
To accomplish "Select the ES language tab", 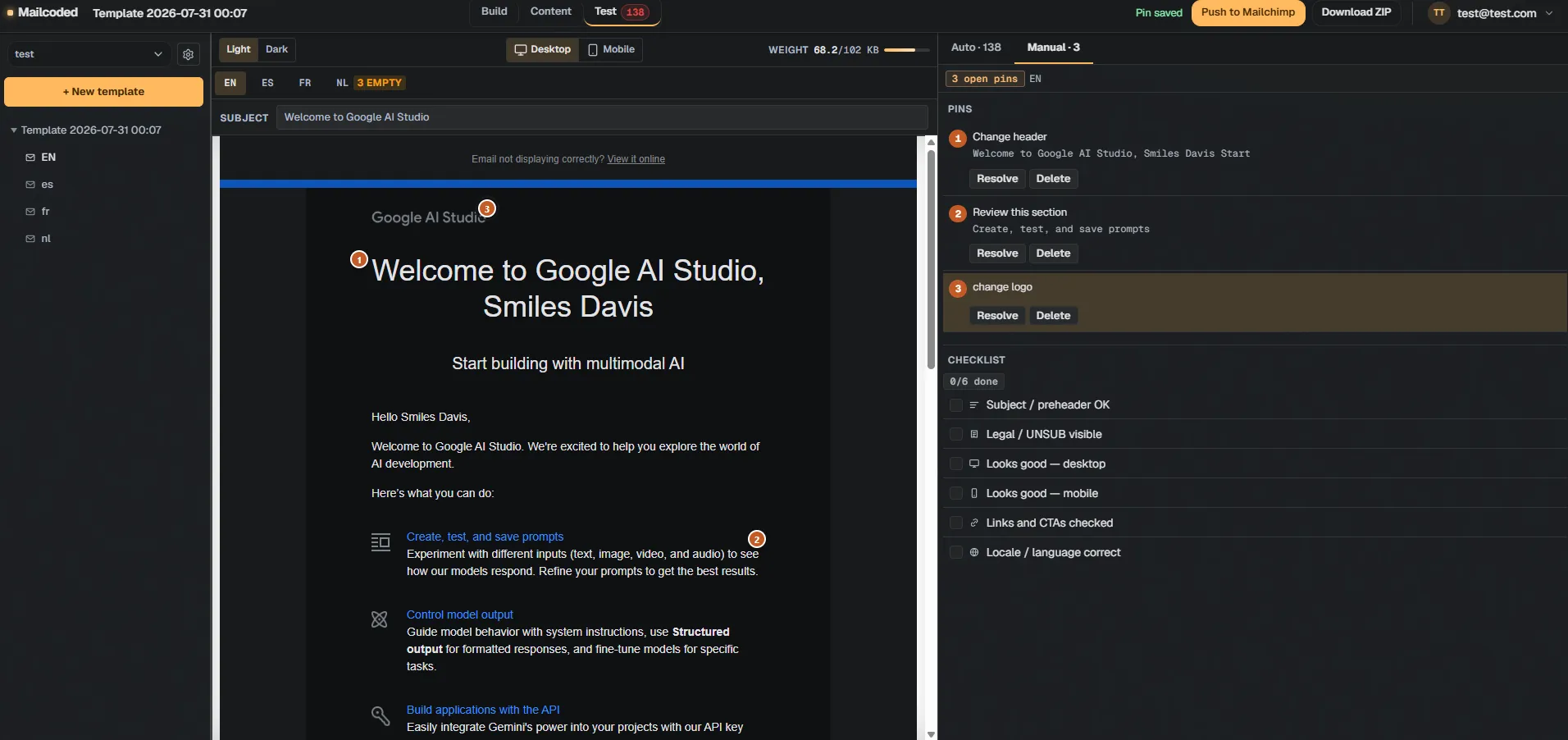I will coord(267,83).
